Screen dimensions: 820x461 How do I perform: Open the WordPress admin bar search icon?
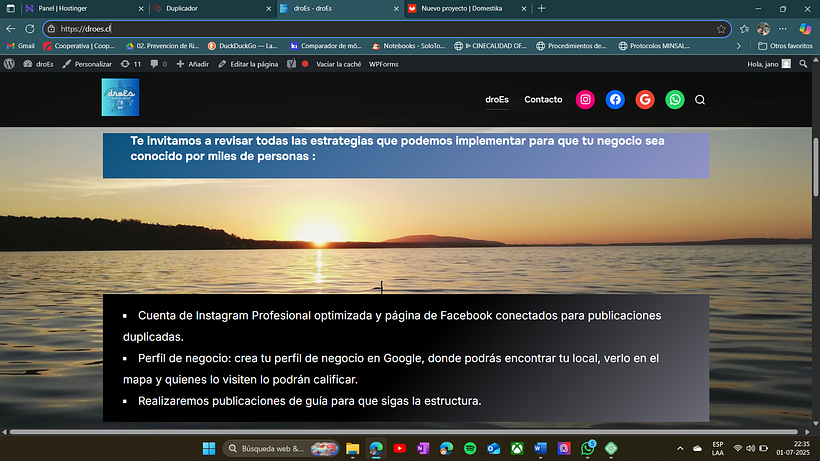pos(803,64)
